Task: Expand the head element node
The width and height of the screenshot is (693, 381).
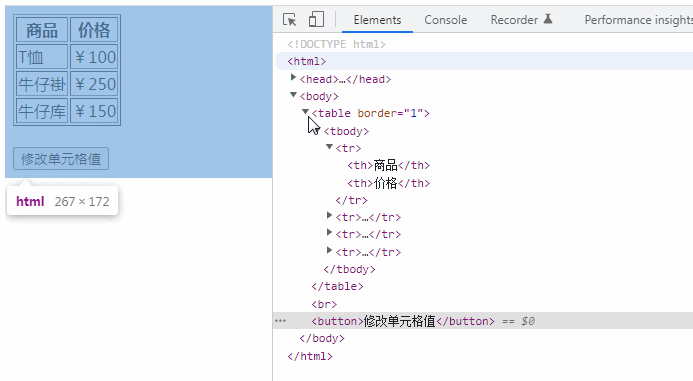Action: pos(293,78)
